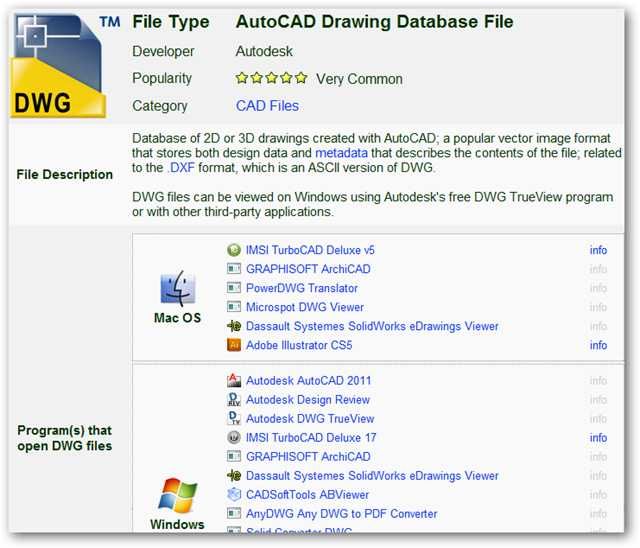Viewport: 640px width, 548px height.
Task: Open Adobe Illustrator CS5 link
Action: (299, 345)
